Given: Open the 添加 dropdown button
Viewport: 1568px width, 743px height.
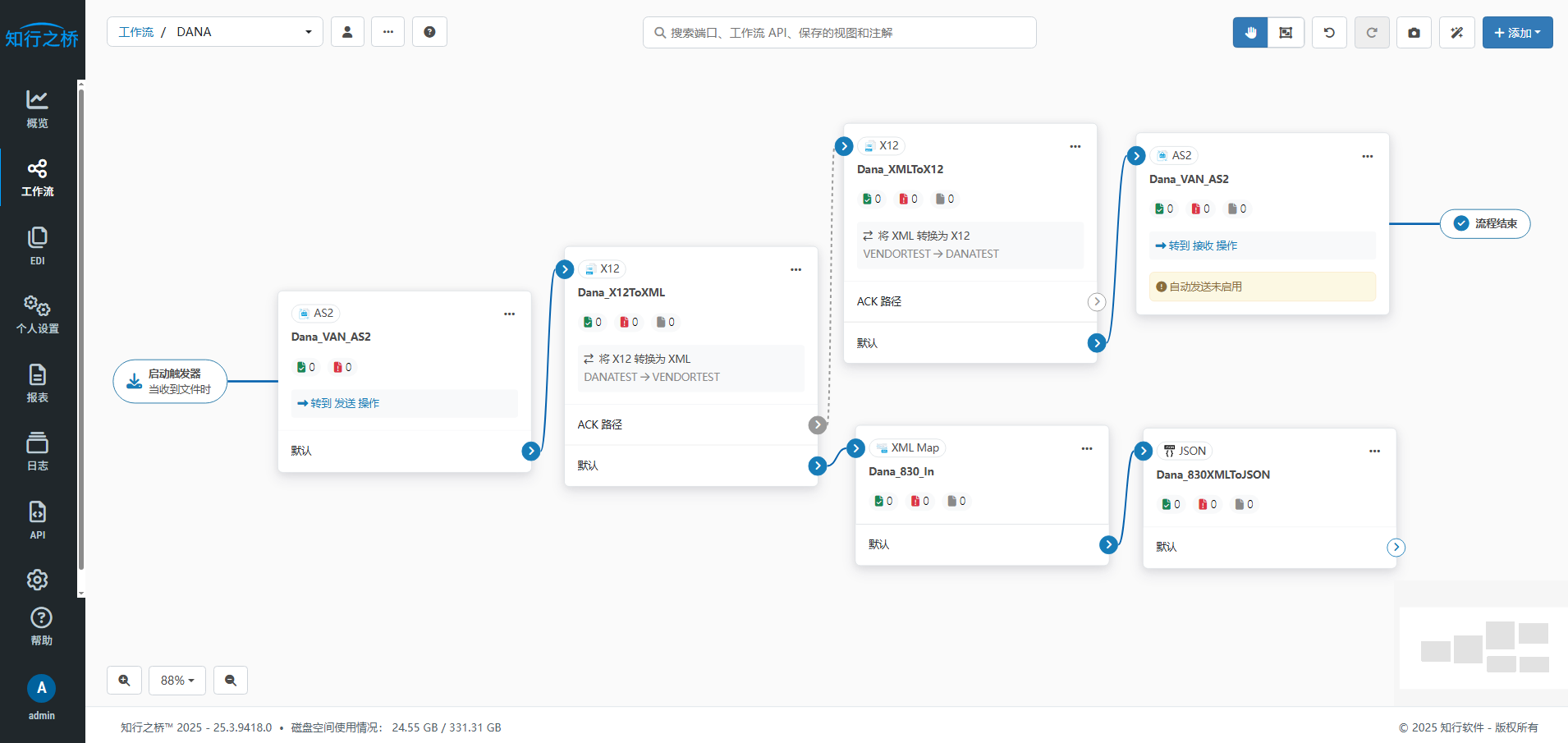Looking at the screenshot, I should [x=1517, y=33].
